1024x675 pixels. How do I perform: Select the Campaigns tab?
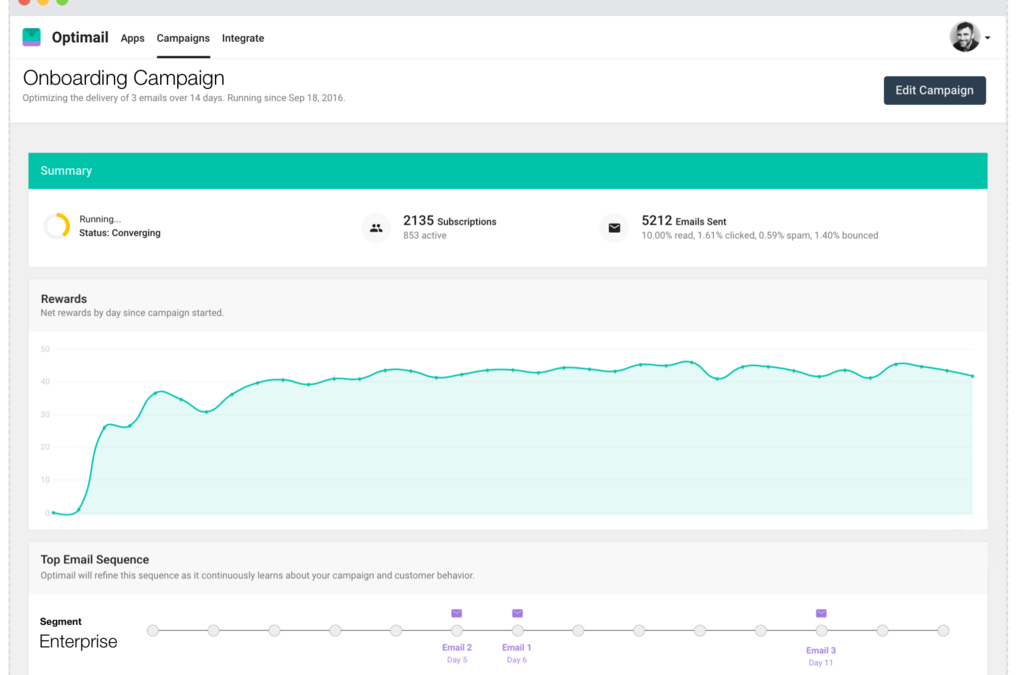coord(183,38)
